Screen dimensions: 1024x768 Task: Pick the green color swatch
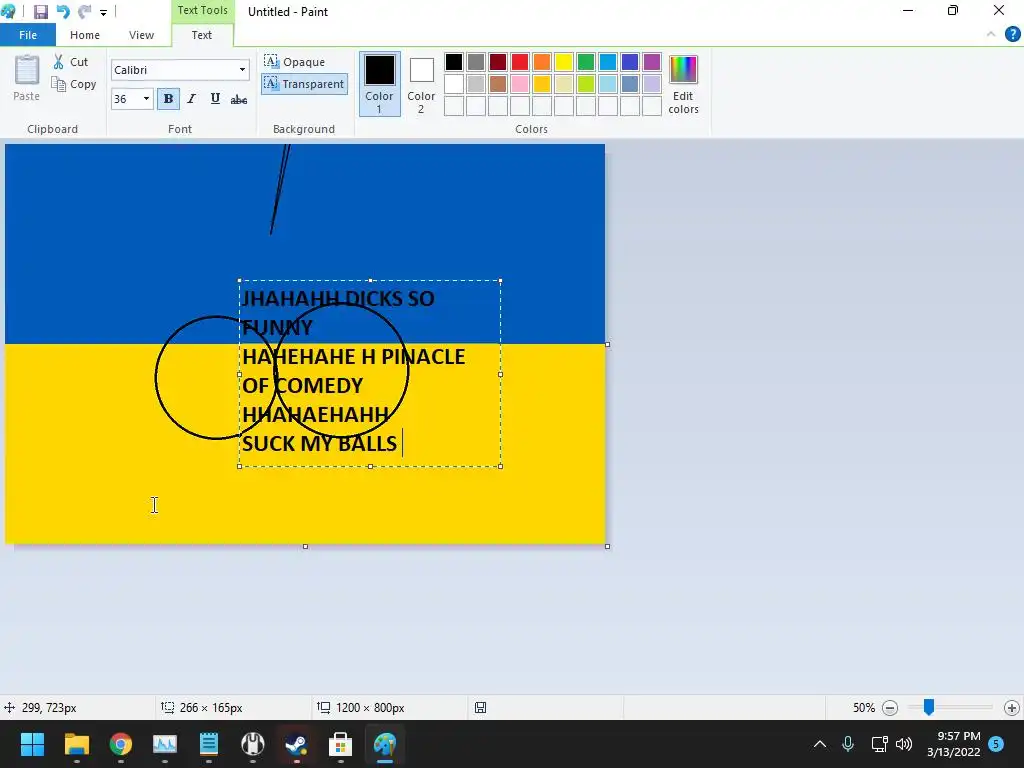coord(586,62)
